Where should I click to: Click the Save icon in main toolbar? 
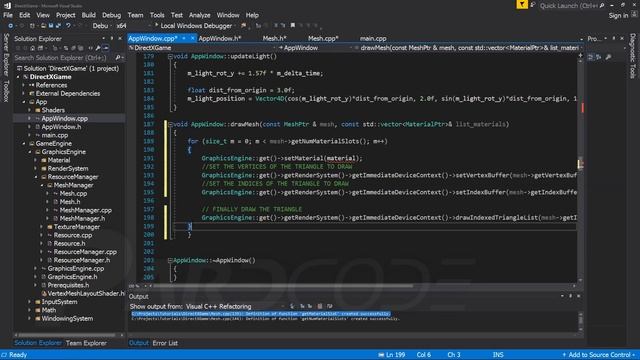click(50, 26)
